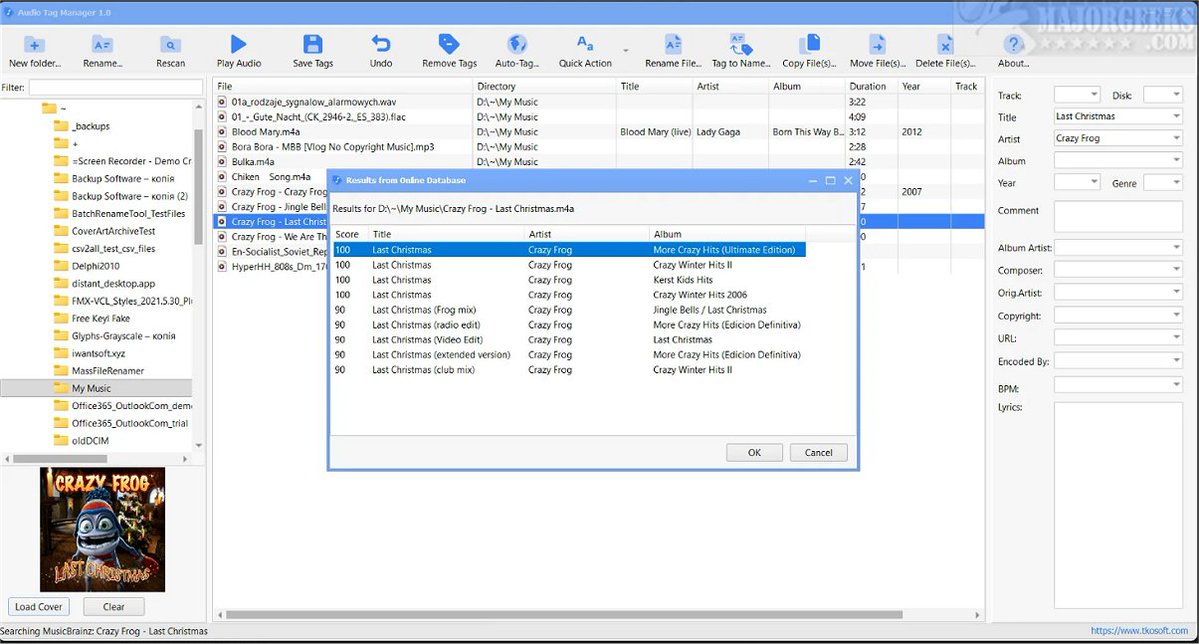Image resolution: width=1199 pixels, height=644 pixels.
Task: Click the Quick Action icon
Action: point(585,44)
